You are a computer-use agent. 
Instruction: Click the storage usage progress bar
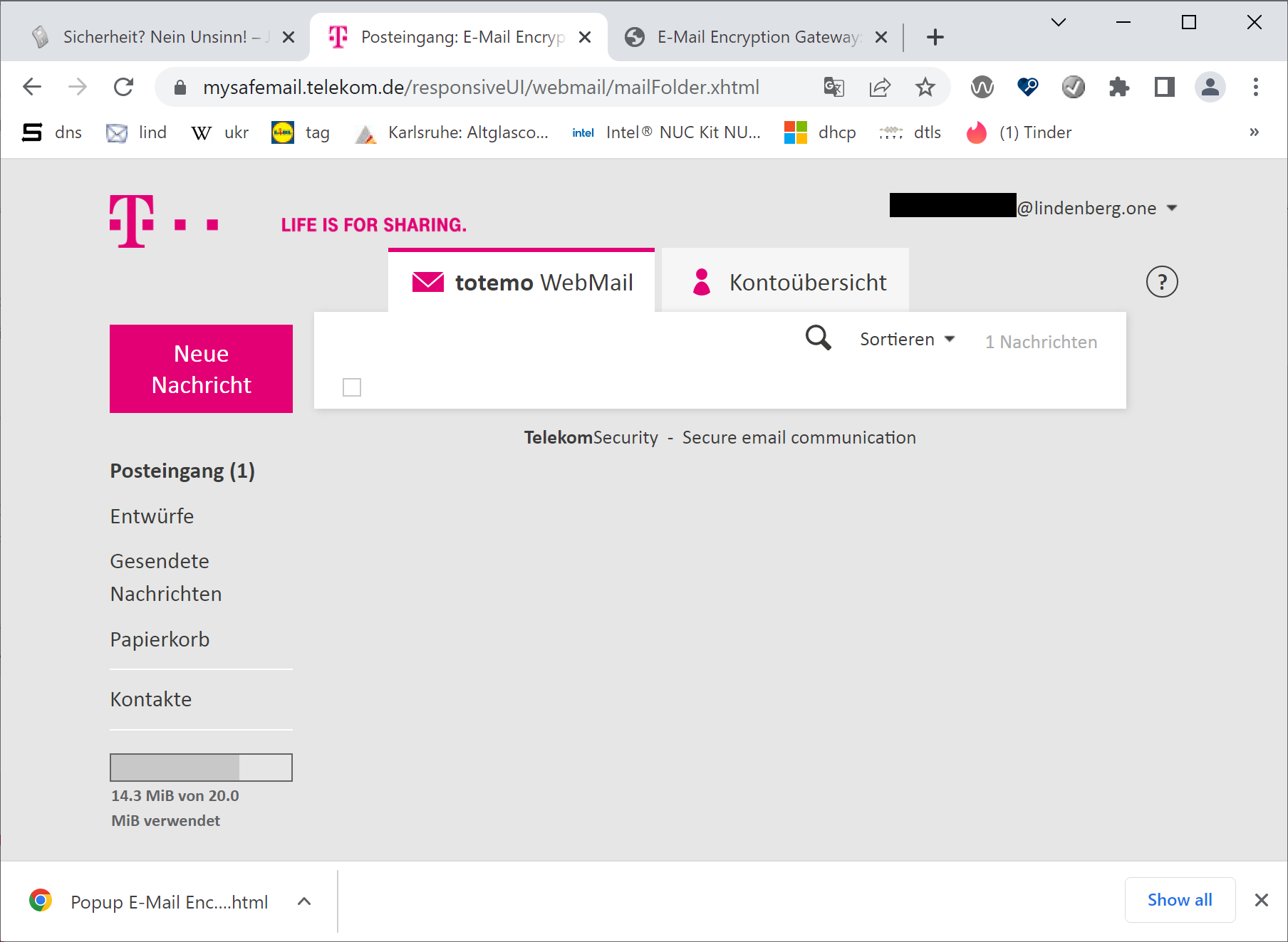click(x=201, y=768)
